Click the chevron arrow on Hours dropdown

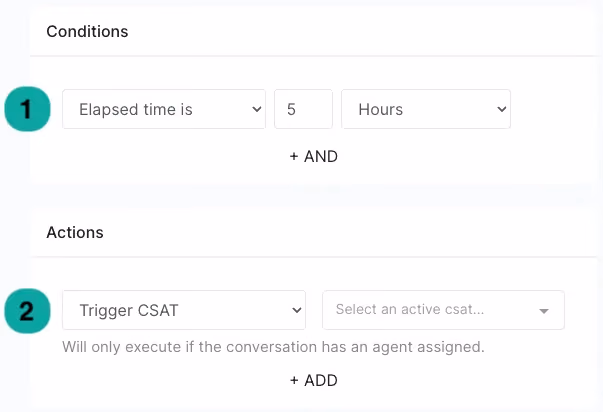pos(501,110)
